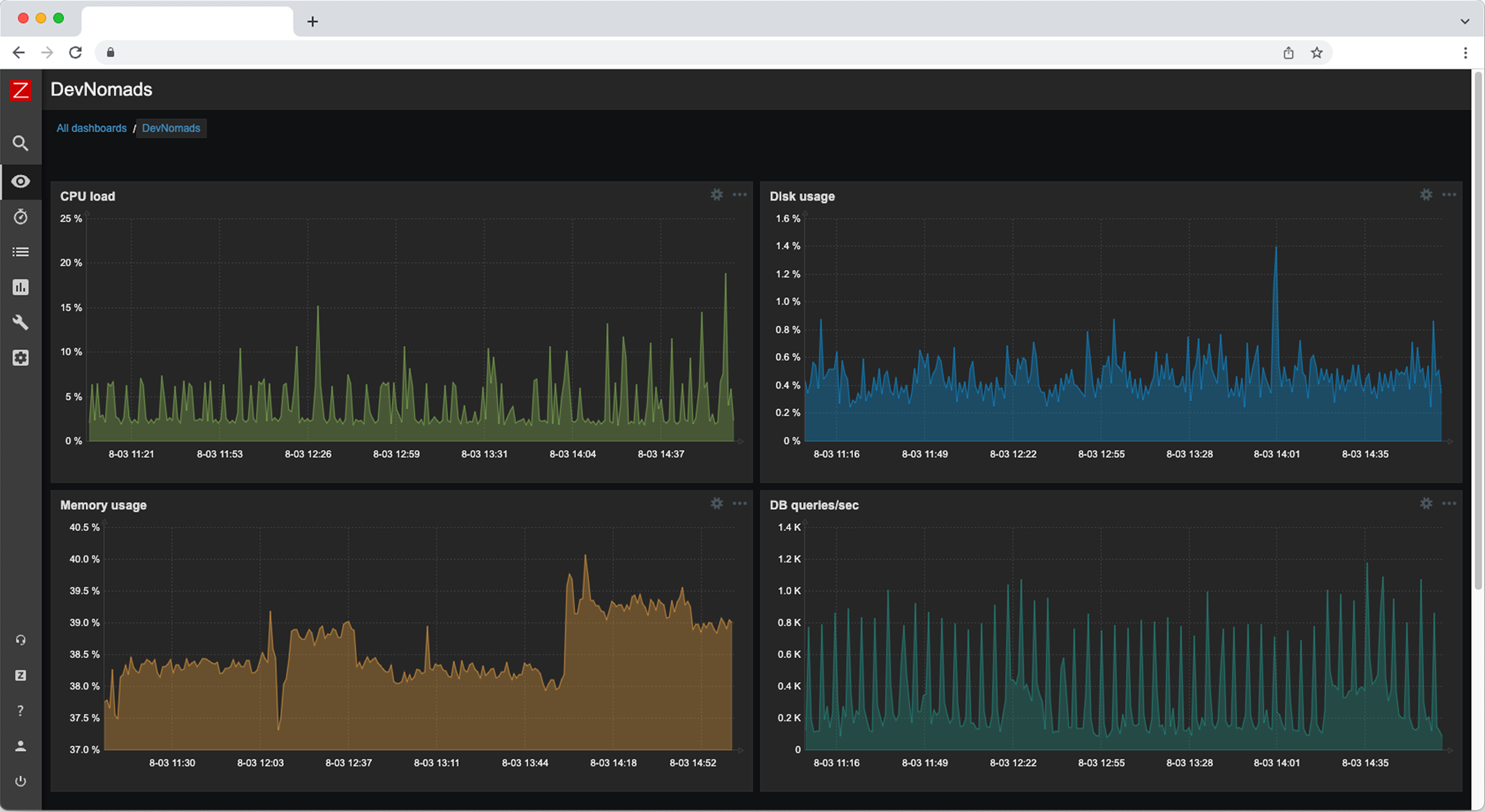Screen dimensions: 1485x812
Task: Click the '8-03 13:28' label on Disk usage
Action: click(x=1189, y=454)
